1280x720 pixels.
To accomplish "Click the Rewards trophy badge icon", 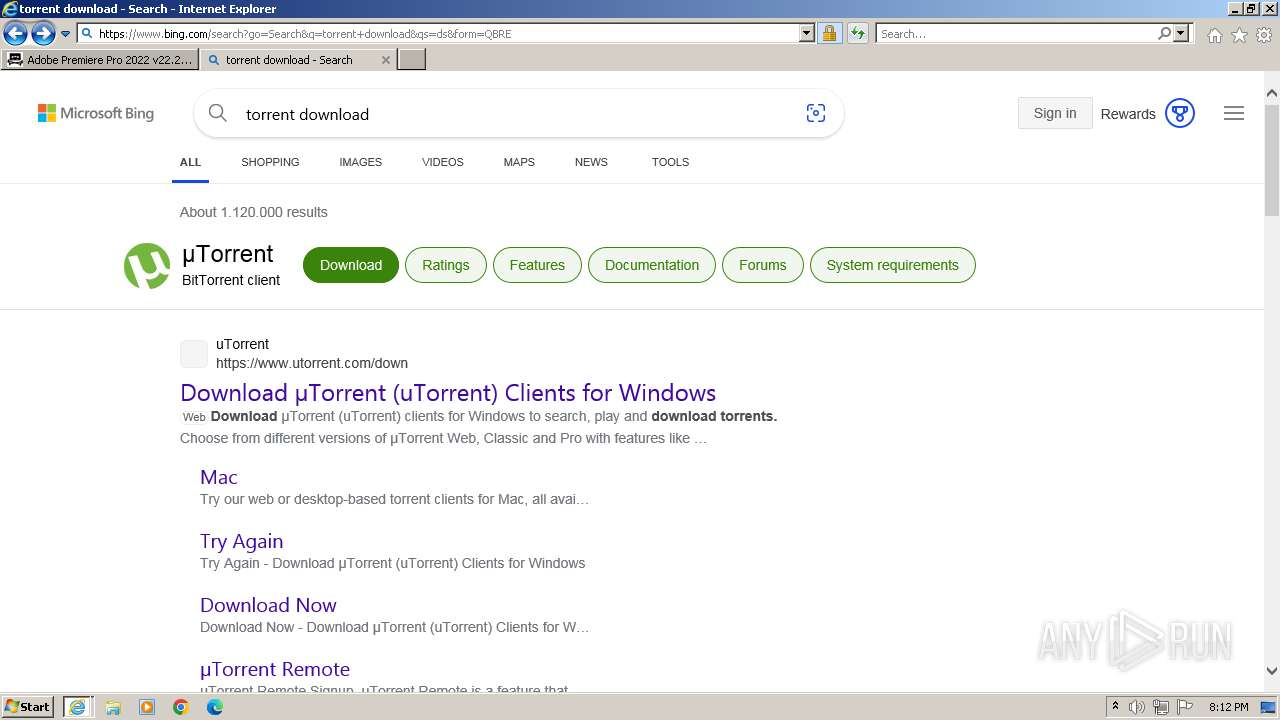I will point(1180,114).
